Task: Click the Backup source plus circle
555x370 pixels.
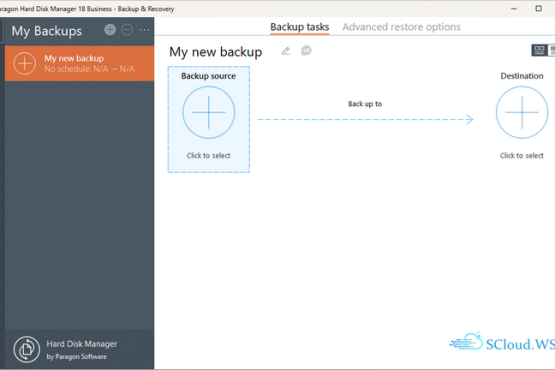Action: coord(208,112)
